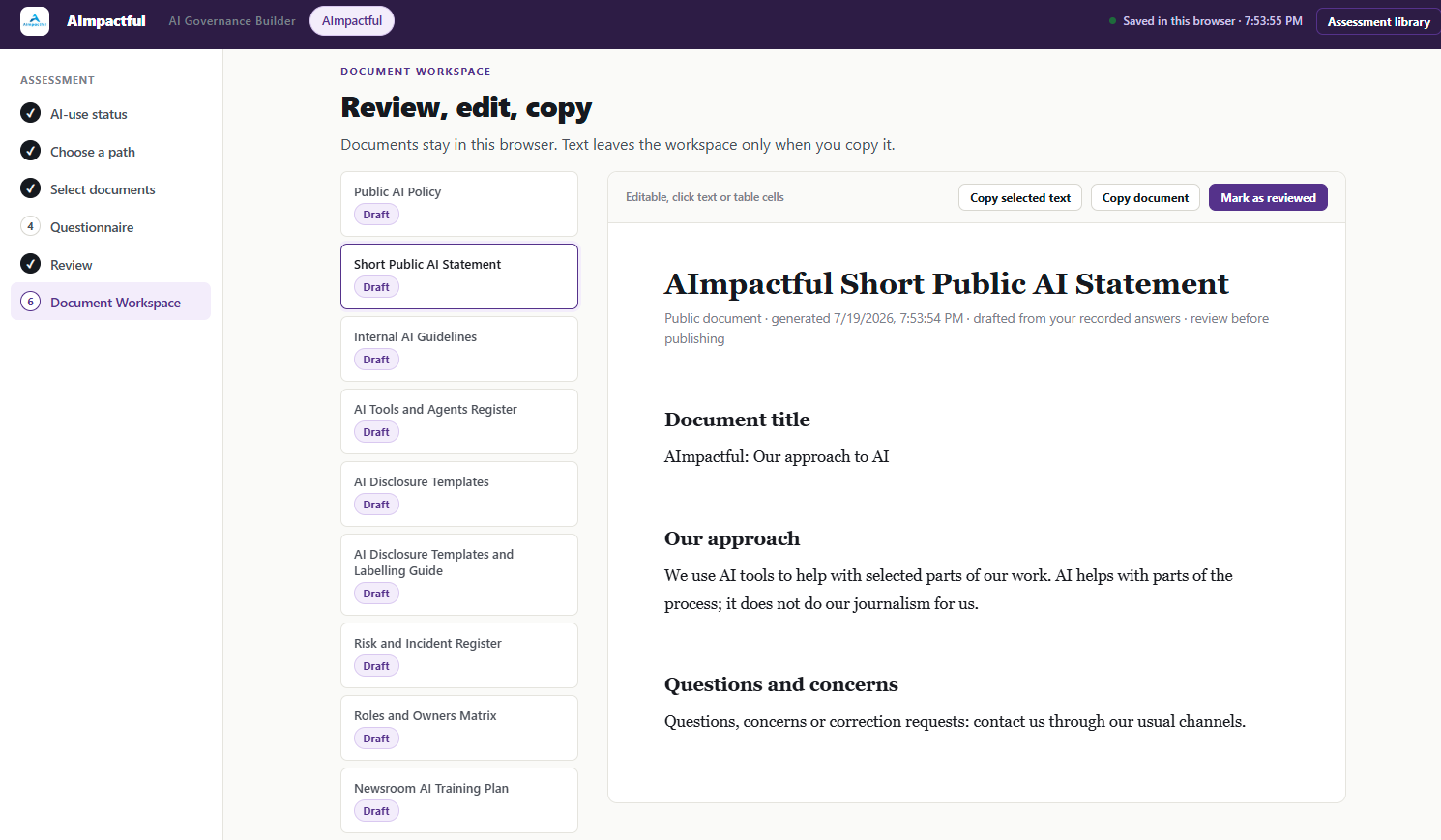Click the Review step checkmark icon
This screenshot has width=1441, height=840.
tap(31, 264)
